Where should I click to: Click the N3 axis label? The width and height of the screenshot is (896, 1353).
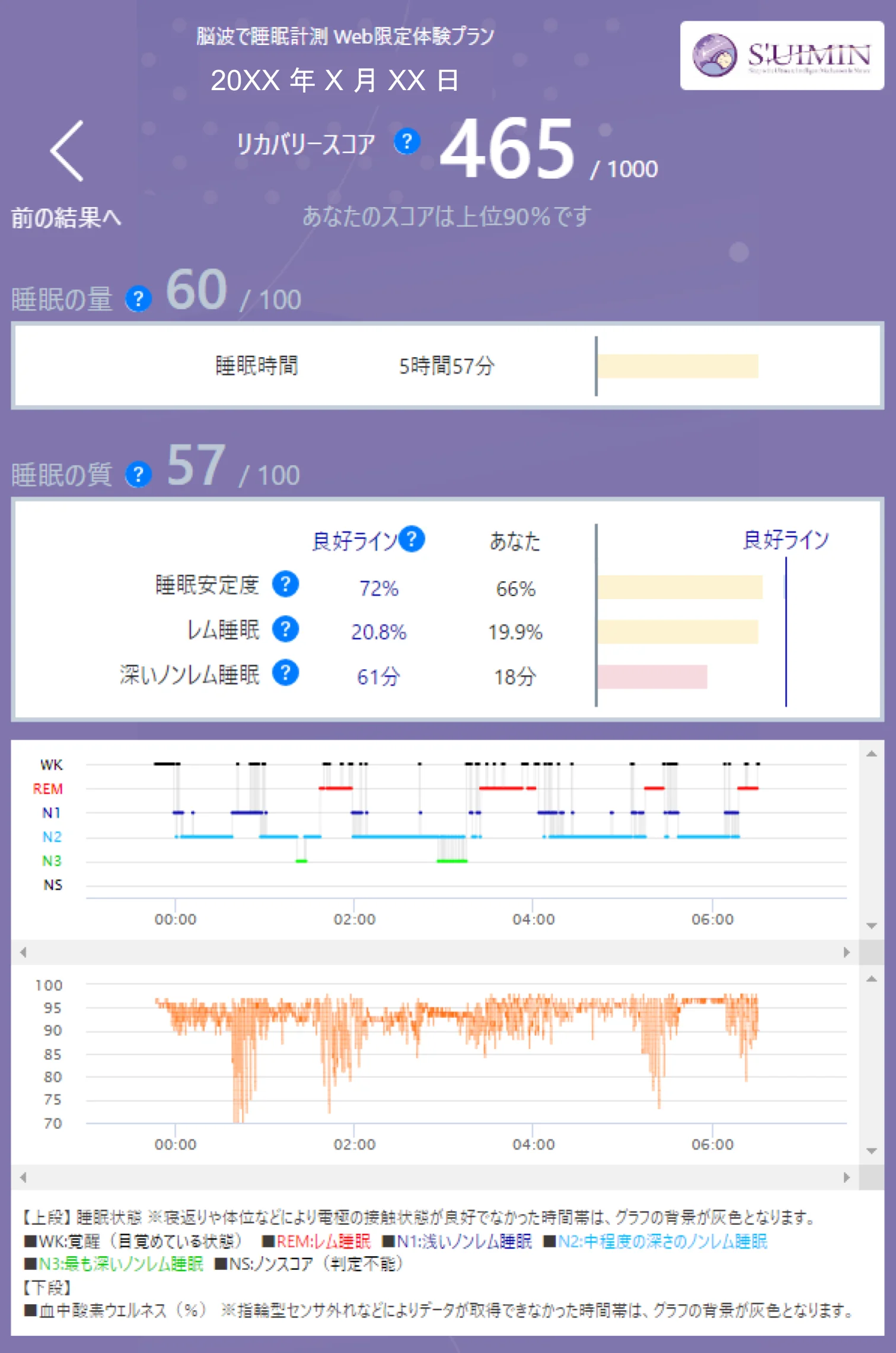pos(52,861)
